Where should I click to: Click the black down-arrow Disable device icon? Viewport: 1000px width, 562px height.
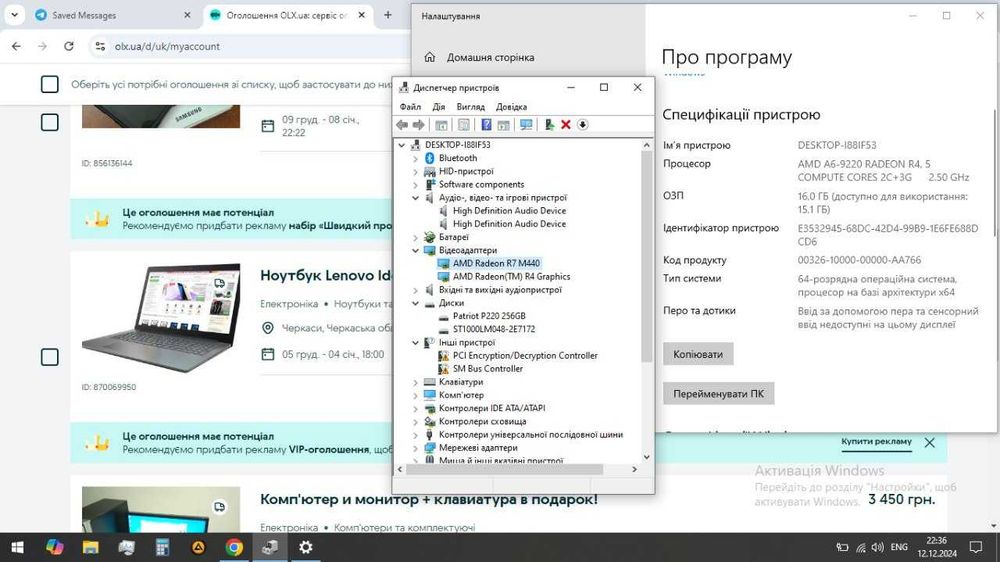point(582,125)
